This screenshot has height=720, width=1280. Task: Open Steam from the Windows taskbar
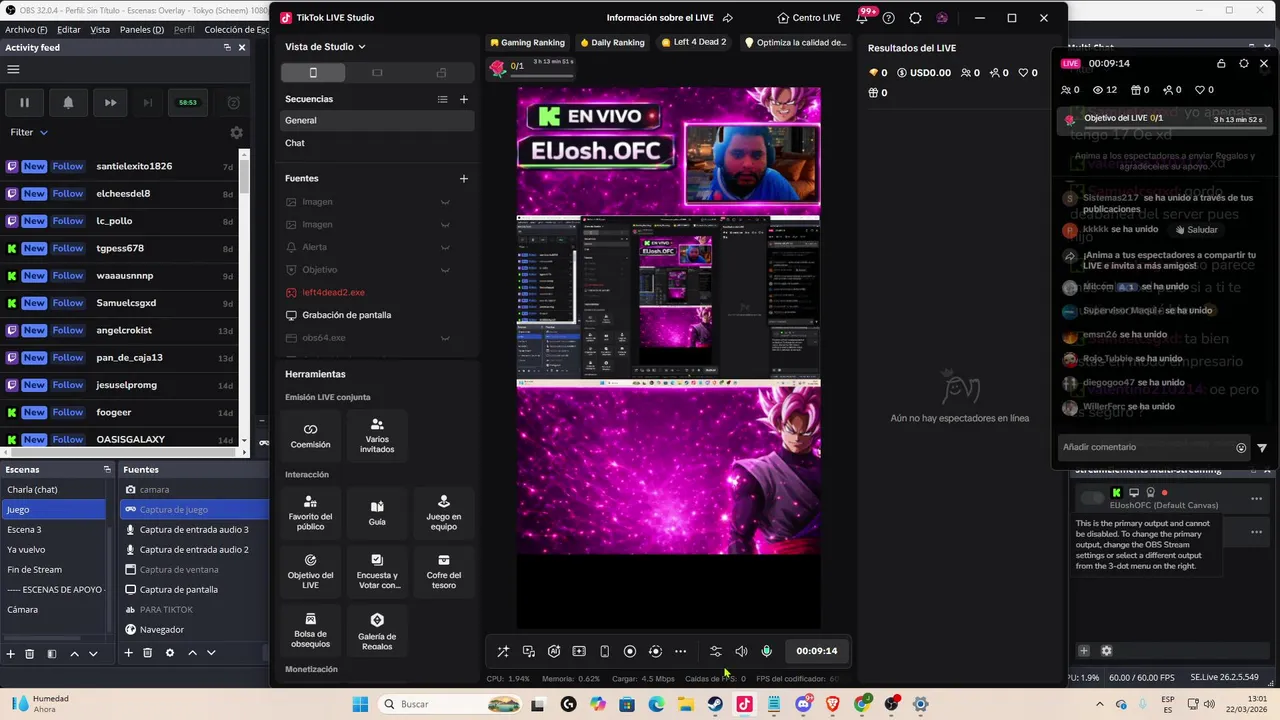(715, 704)
